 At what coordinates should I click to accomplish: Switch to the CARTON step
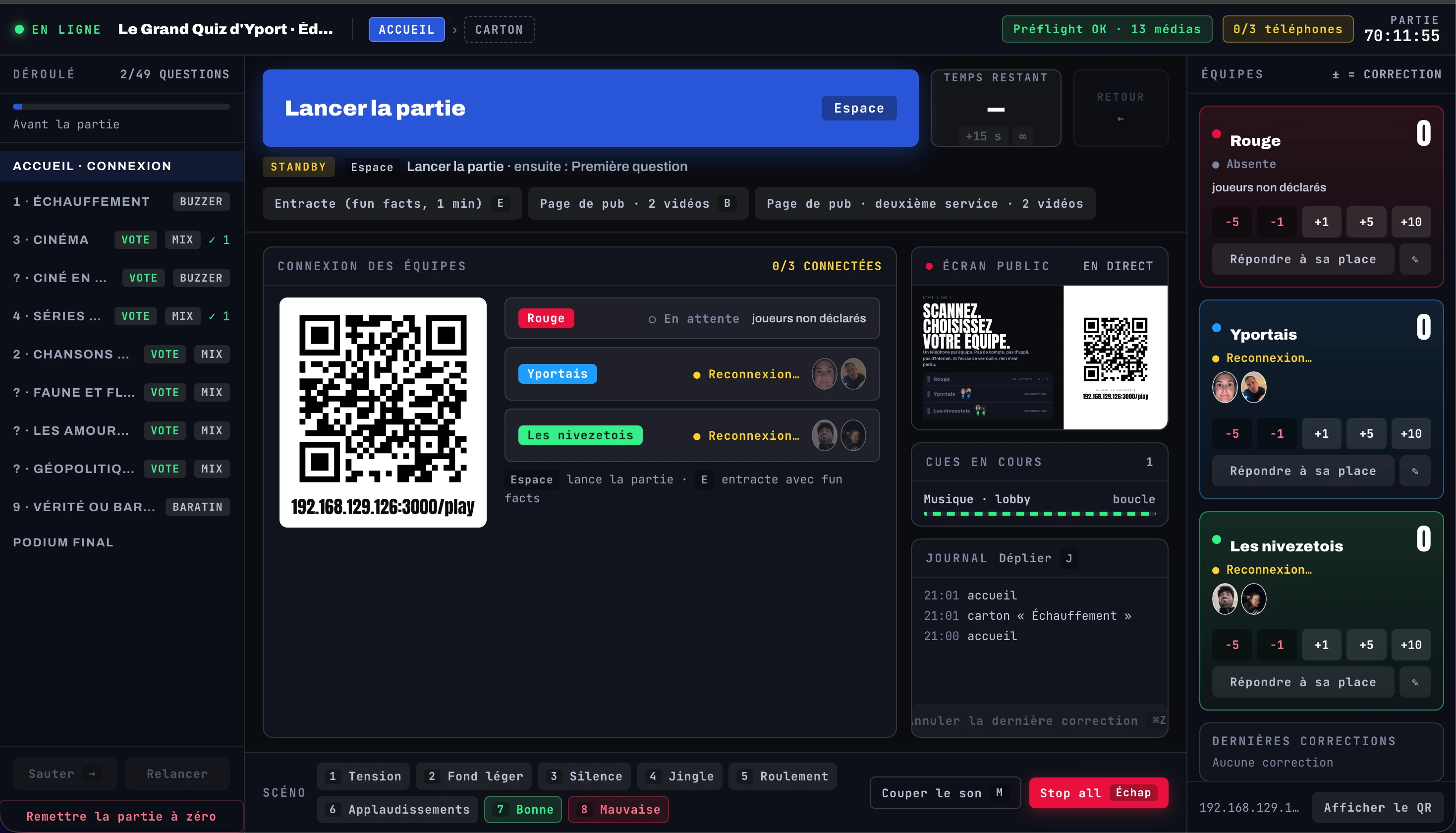coord(499,29)
